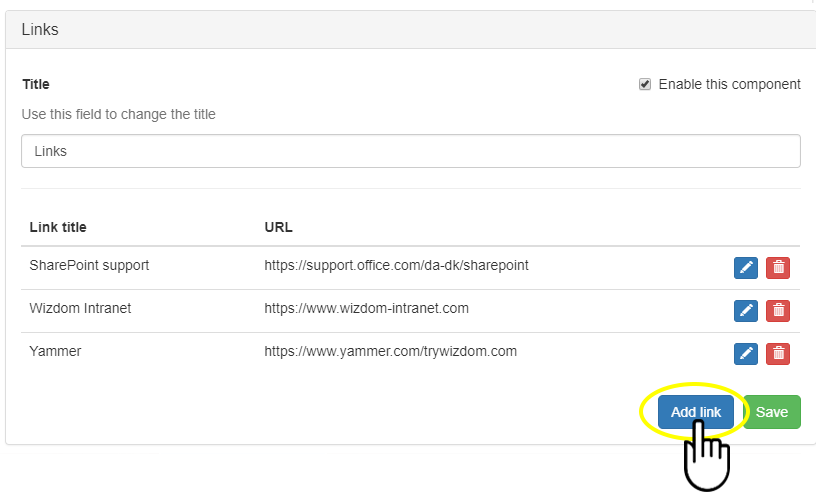Screen dimensions: 816x492
Task: Edit the SharePoint support link
Action: (745, 268)
